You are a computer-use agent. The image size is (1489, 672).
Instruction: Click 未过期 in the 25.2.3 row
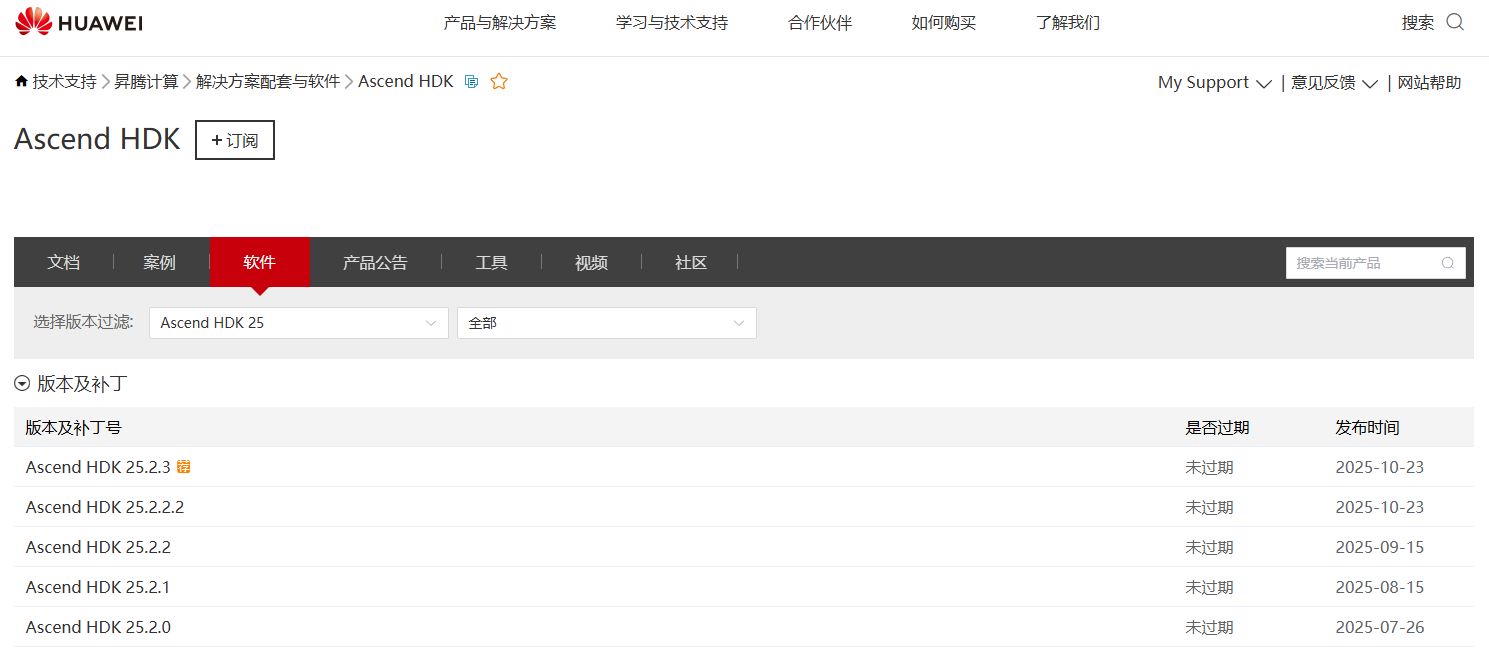tap(1210, 467)
